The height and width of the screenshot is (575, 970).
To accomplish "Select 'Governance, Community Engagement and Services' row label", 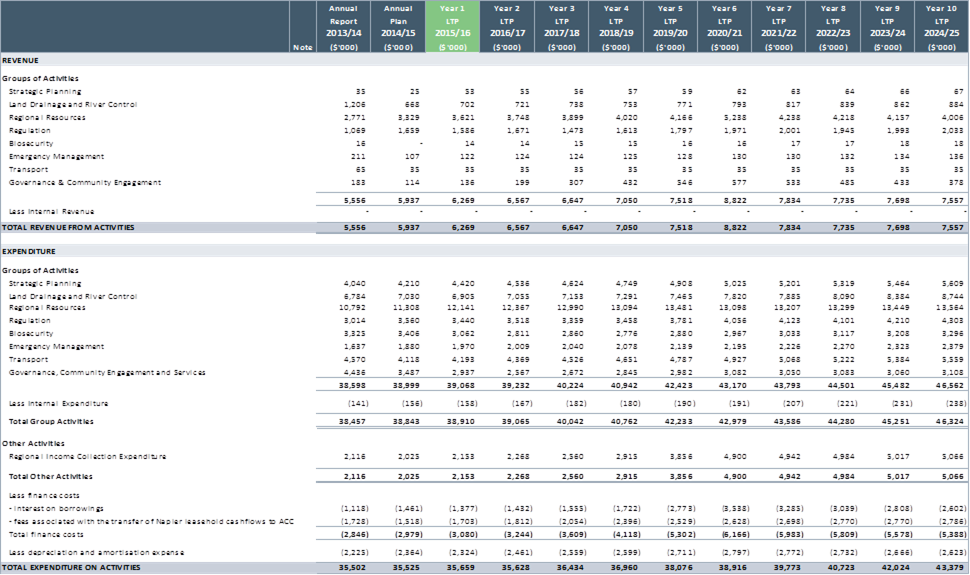I will (107, 373).
